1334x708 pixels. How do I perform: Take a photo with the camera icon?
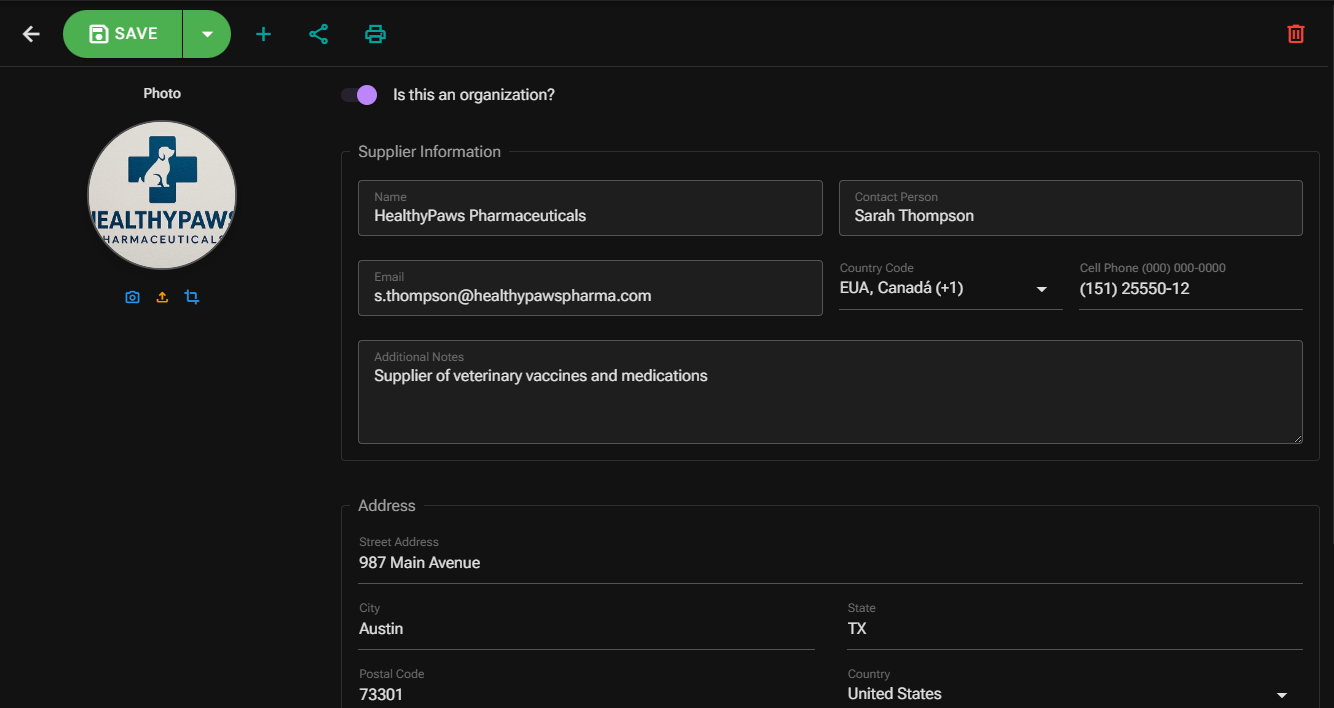[132, 297]
